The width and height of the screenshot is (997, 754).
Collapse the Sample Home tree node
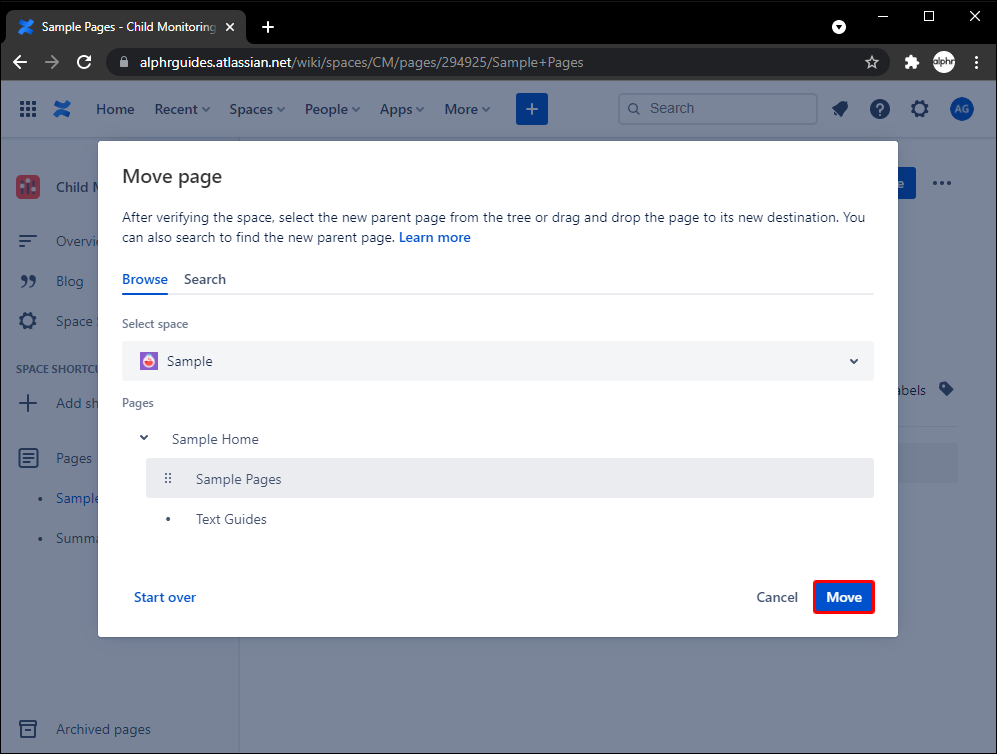click(x=144, y=438)
